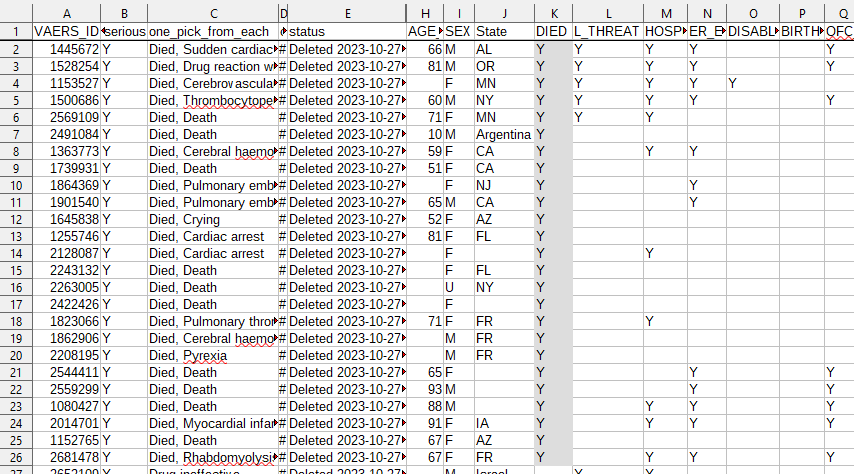Viewport: 854px width, 474px height.
Task: Click the 'Died, Sudden cardiac' cell
Action: [213, 50]
